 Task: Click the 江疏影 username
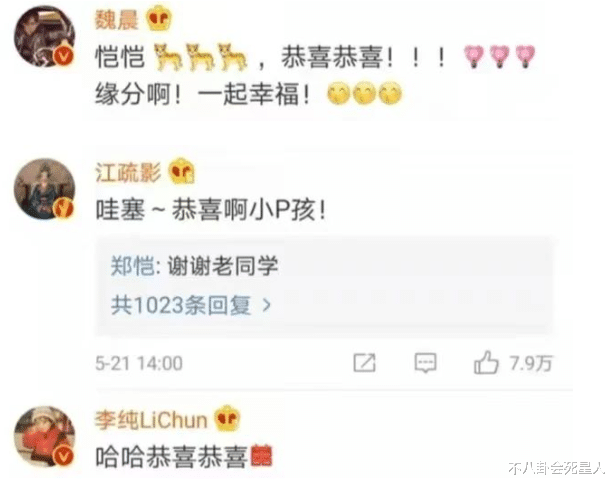[128, 172]
